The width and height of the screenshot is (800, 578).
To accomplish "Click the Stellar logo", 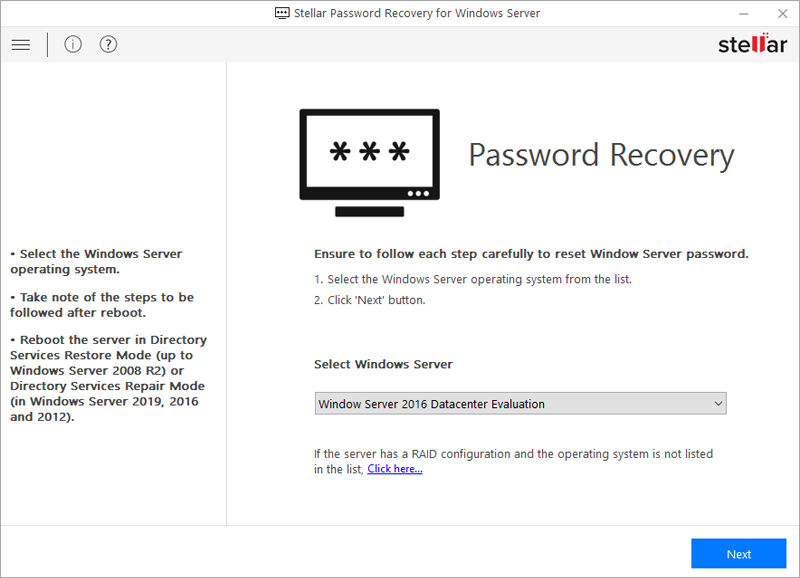I will (x=752, y=45).
